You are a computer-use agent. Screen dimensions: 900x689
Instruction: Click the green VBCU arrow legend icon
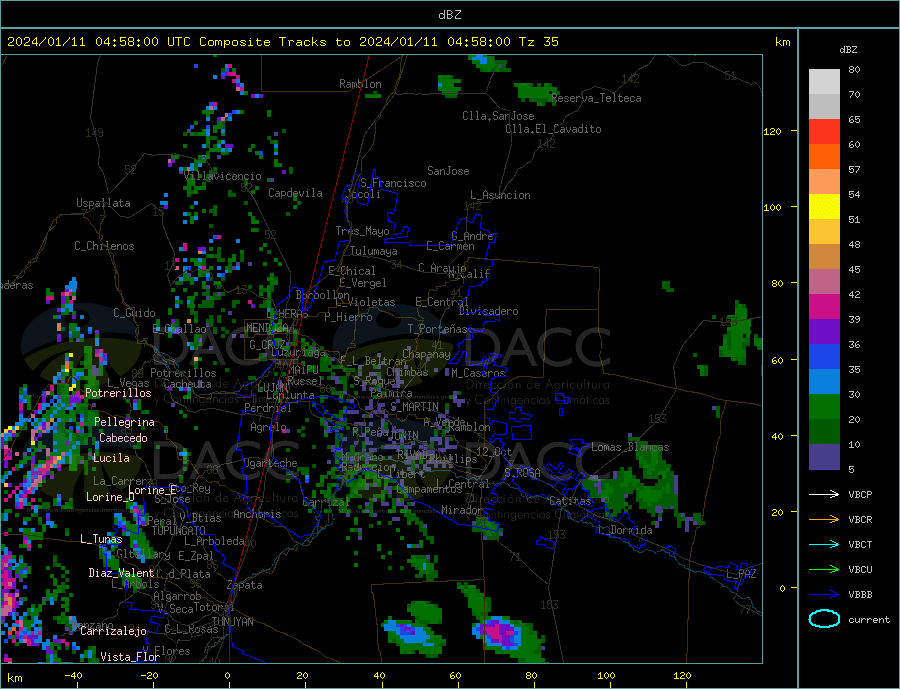(x=824, y=569)
